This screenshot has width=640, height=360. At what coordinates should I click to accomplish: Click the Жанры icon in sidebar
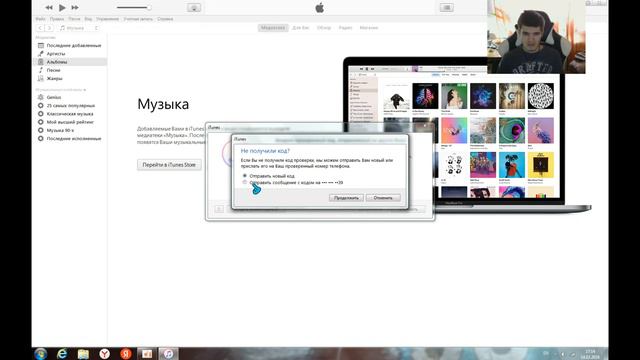[x=40, y=78]
